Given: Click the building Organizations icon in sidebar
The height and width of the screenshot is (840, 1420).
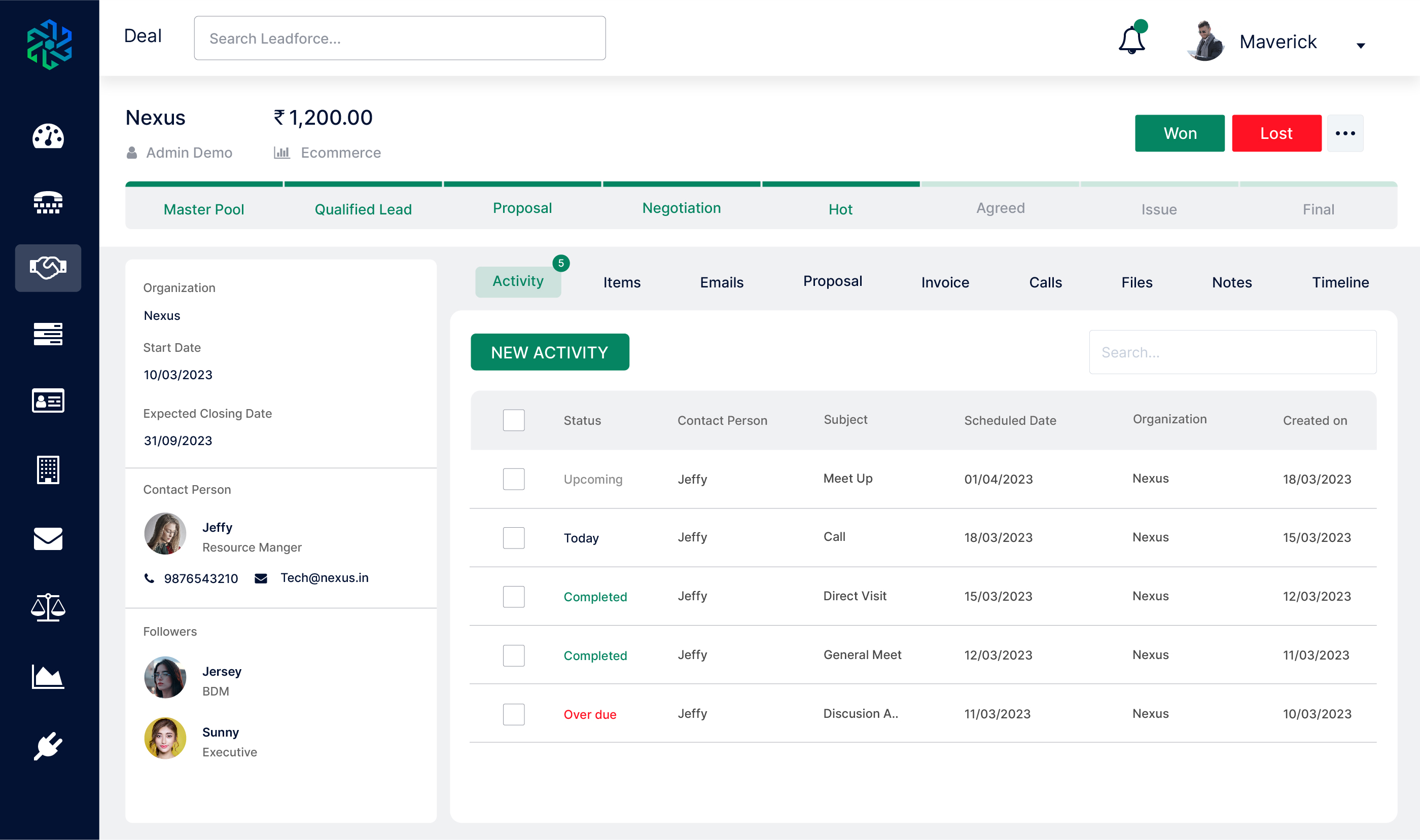Looking at the screenshot, I should [x=48, y=470].
